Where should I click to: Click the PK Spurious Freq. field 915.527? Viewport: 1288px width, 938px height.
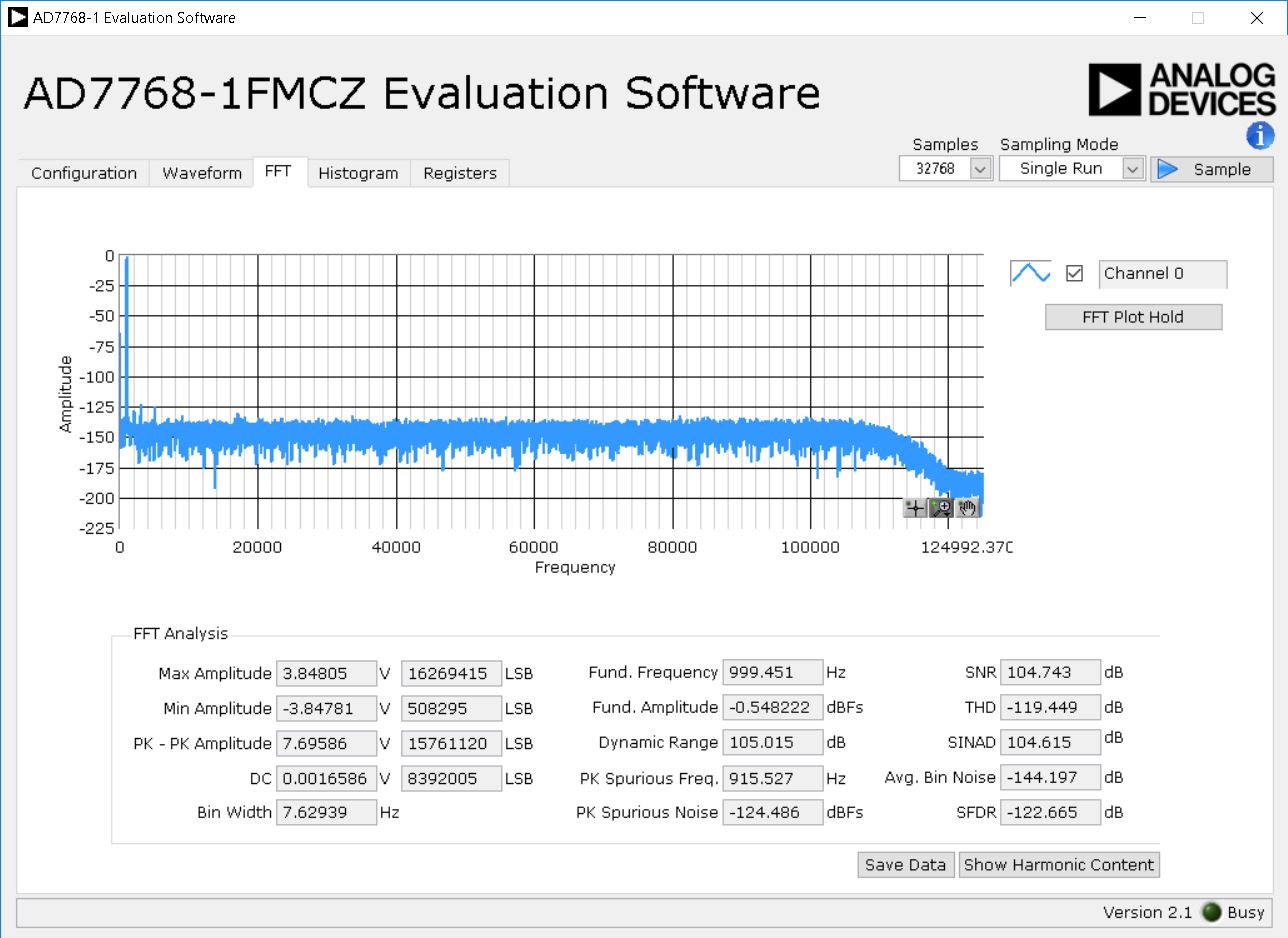point(773,778)
